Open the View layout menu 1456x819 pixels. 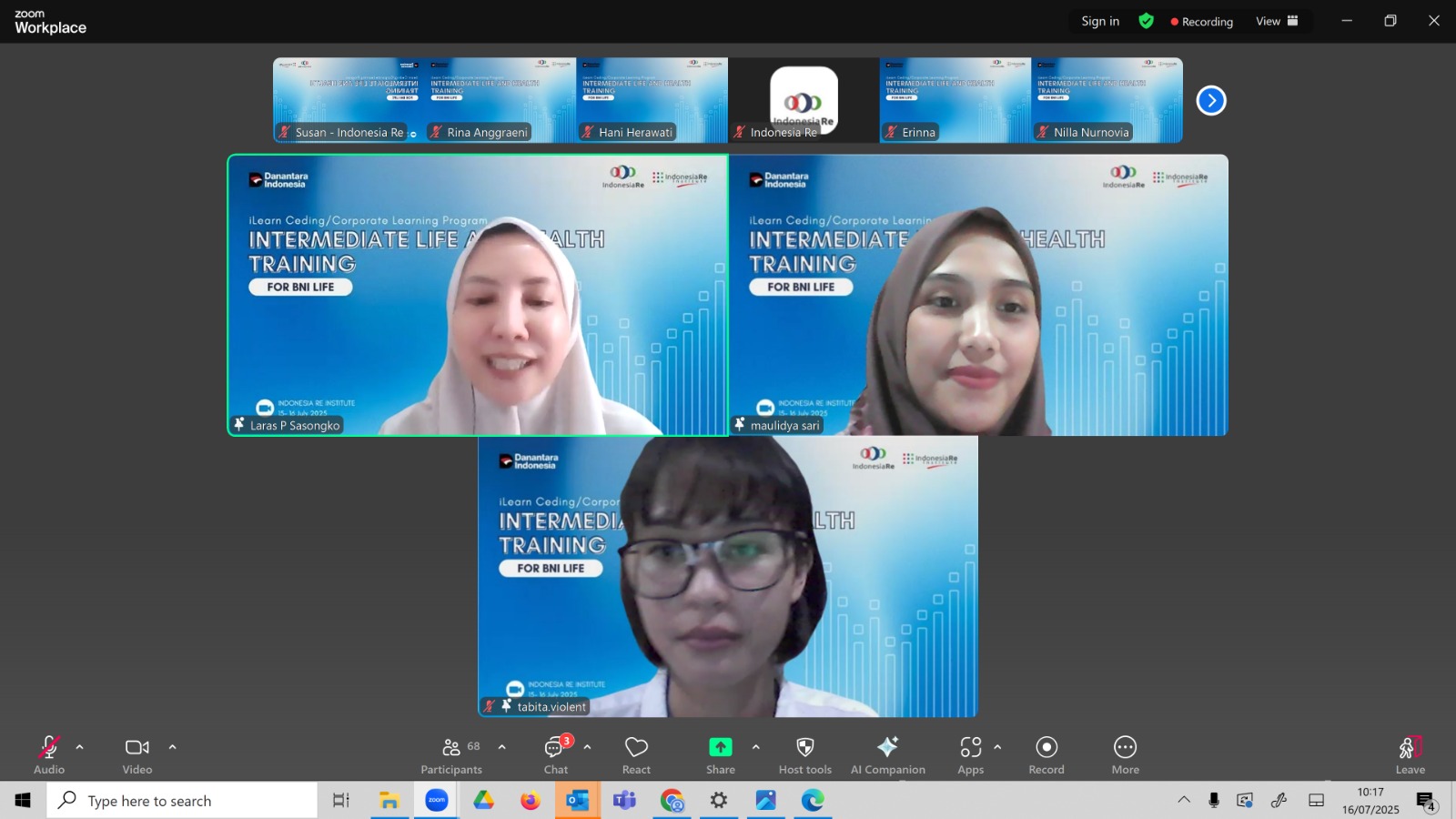tap(1278, 21)
